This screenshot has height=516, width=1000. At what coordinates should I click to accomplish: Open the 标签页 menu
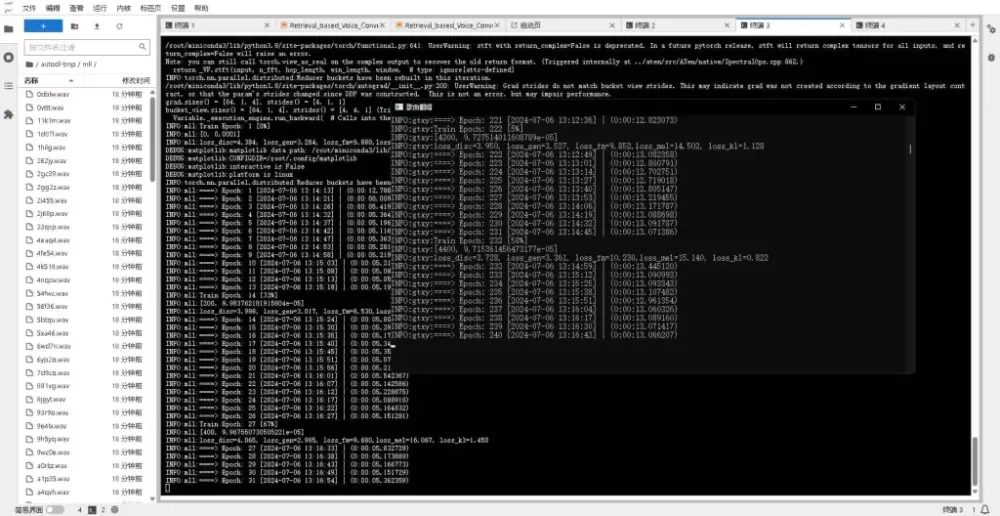click(x=151, y=8)
